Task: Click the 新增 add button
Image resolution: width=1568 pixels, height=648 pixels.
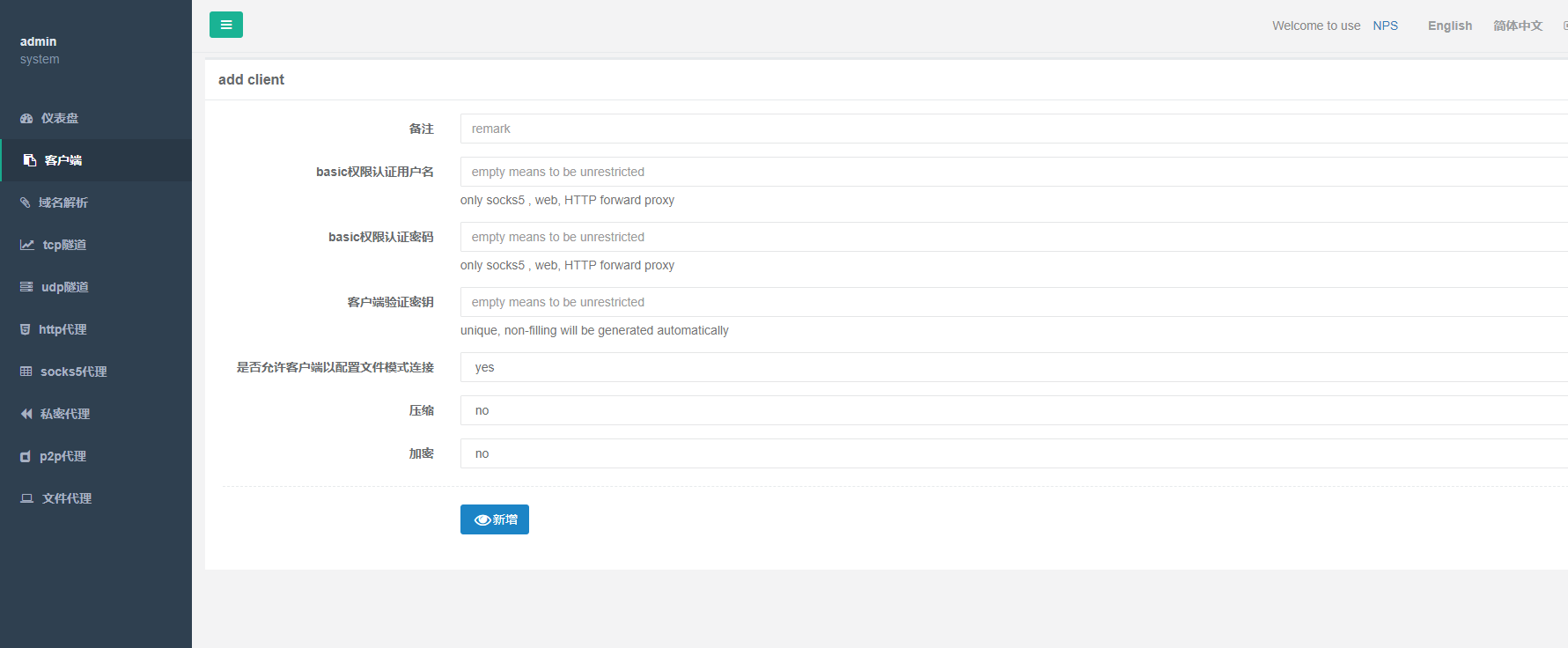Action: 495,519
